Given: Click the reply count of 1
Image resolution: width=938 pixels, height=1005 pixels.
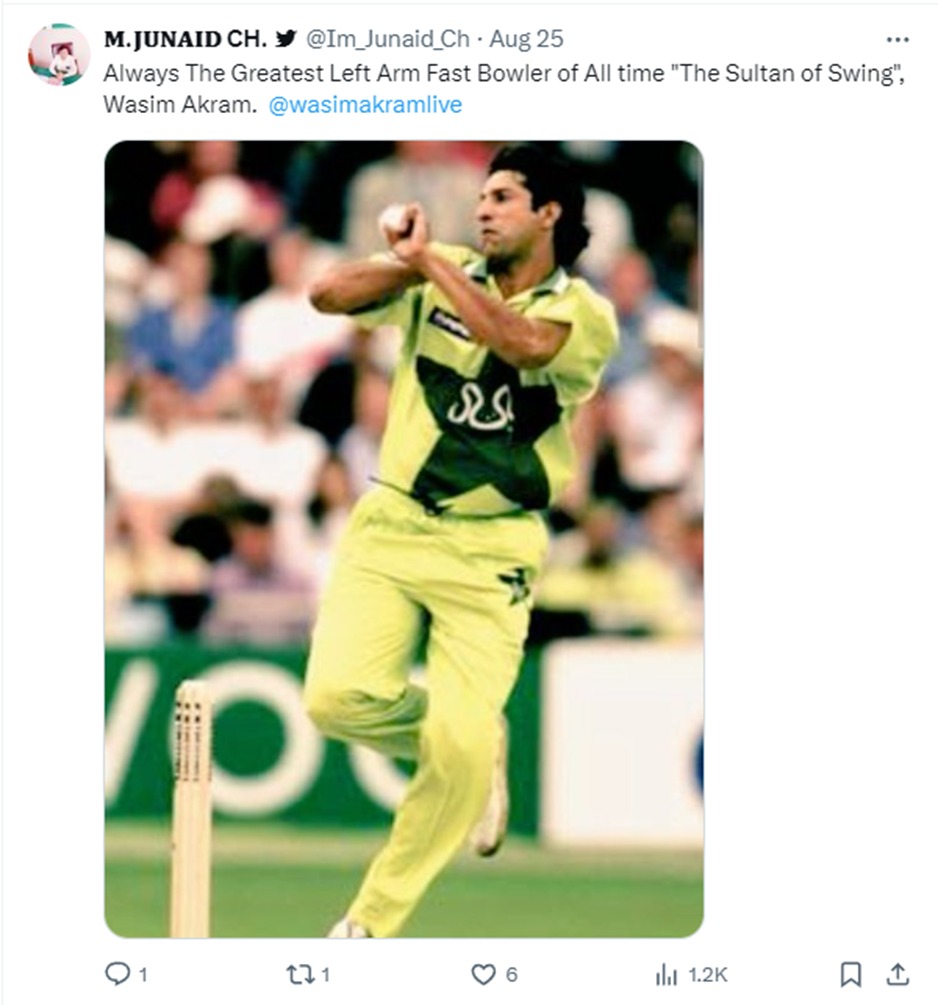Looking at the screenshot, I should coord(143,976).
